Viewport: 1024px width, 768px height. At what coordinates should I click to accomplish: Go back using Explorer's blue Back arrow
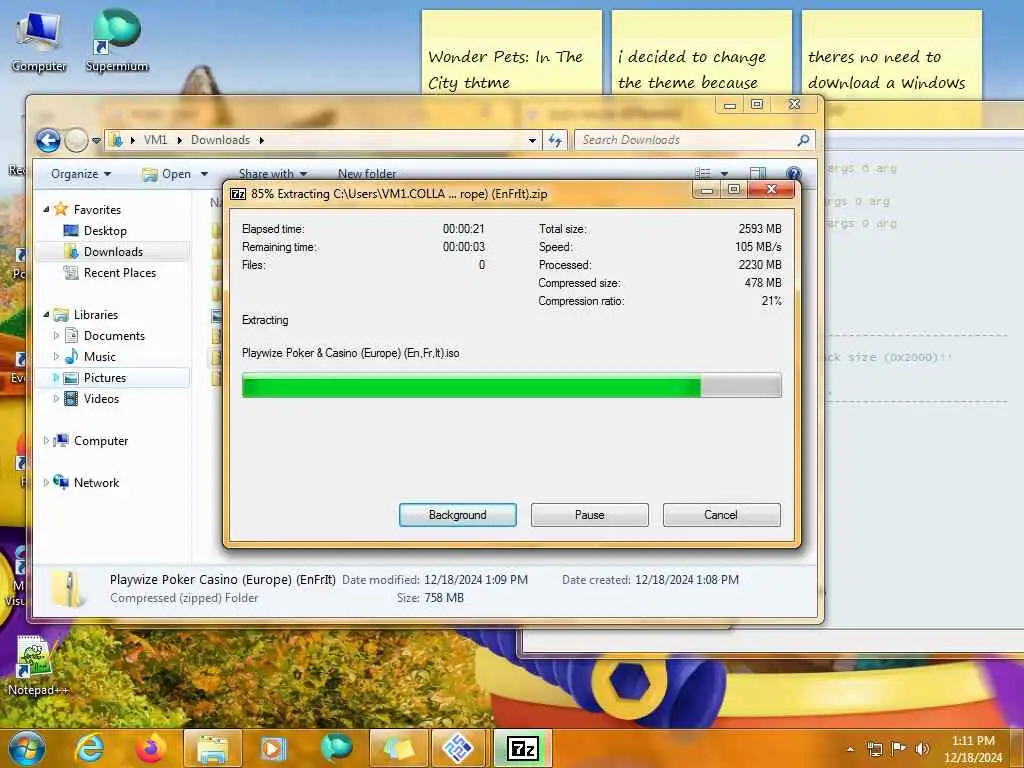click(x=48, y=140)
